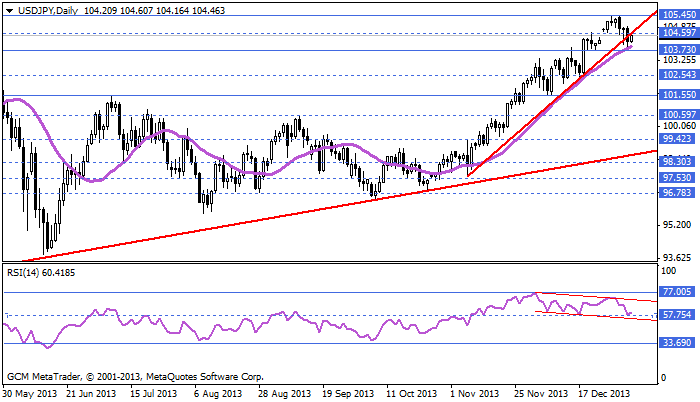Select the 102.543 price level label
The width and height of the screenshot is (700, 402).
679,75
